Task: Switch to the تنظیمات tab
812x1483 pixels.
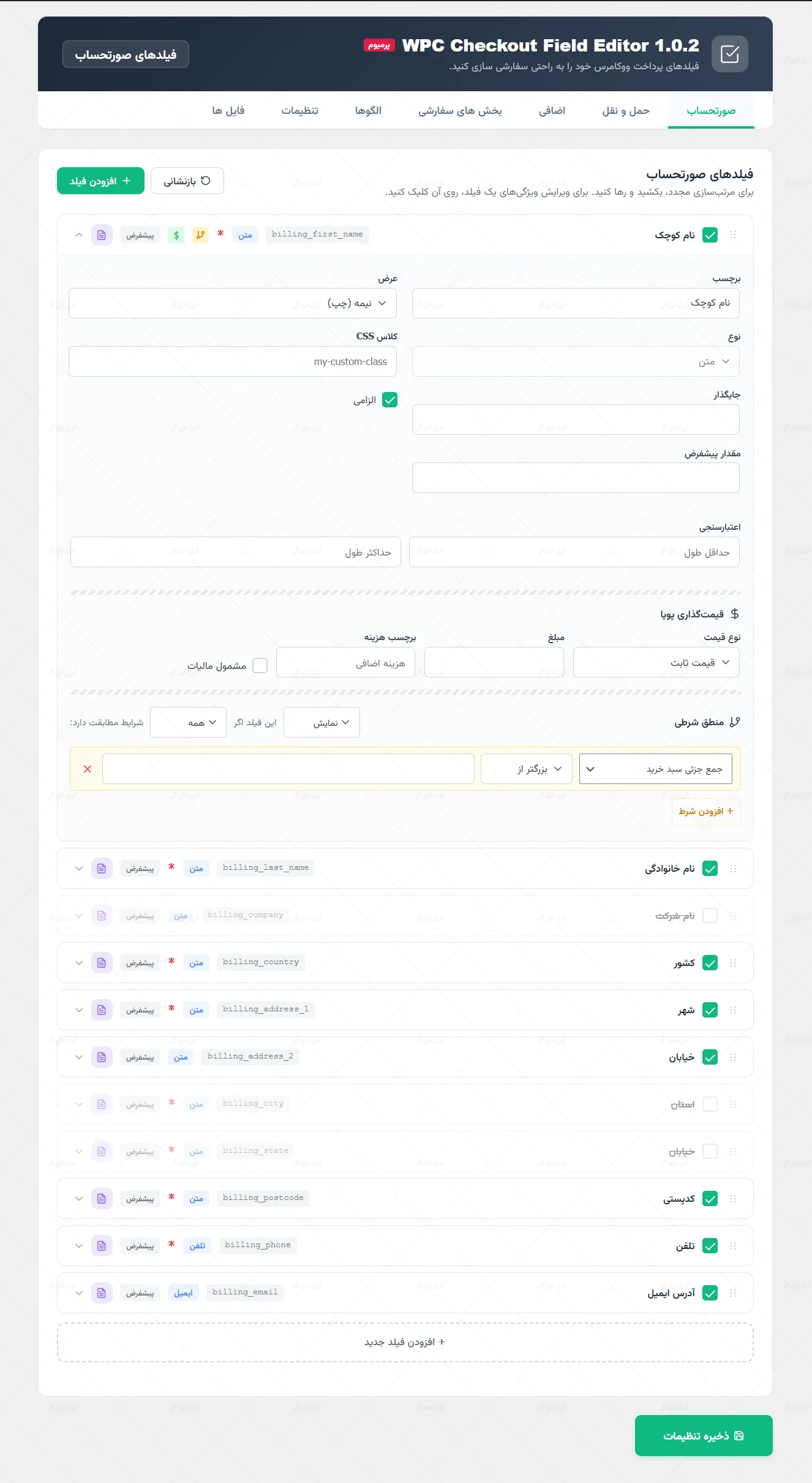Action: [x=299, y=110]
